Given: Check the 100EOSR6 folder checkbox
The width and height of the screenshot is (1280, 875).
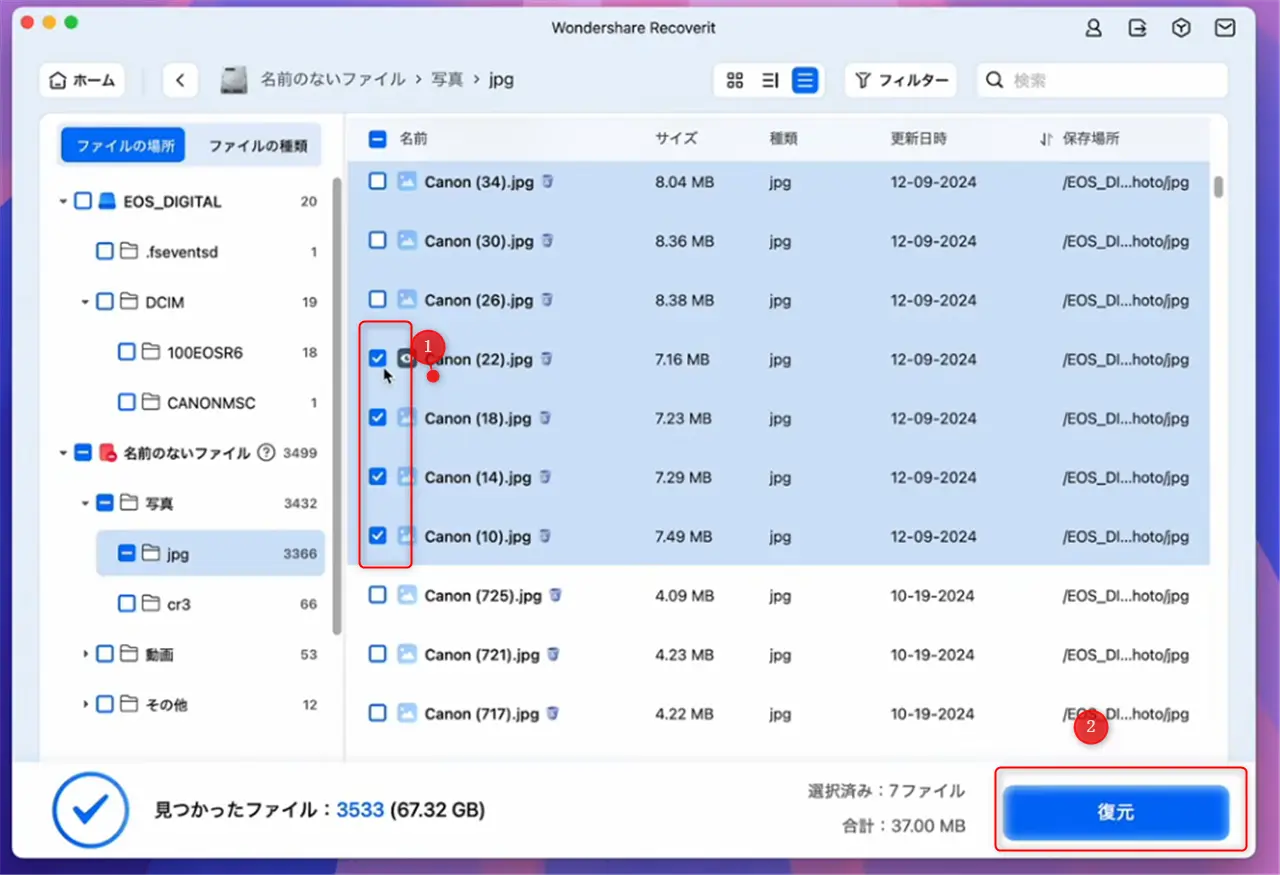Looking at the screenshot, I should pyautogui.click(x=127, y=352).
